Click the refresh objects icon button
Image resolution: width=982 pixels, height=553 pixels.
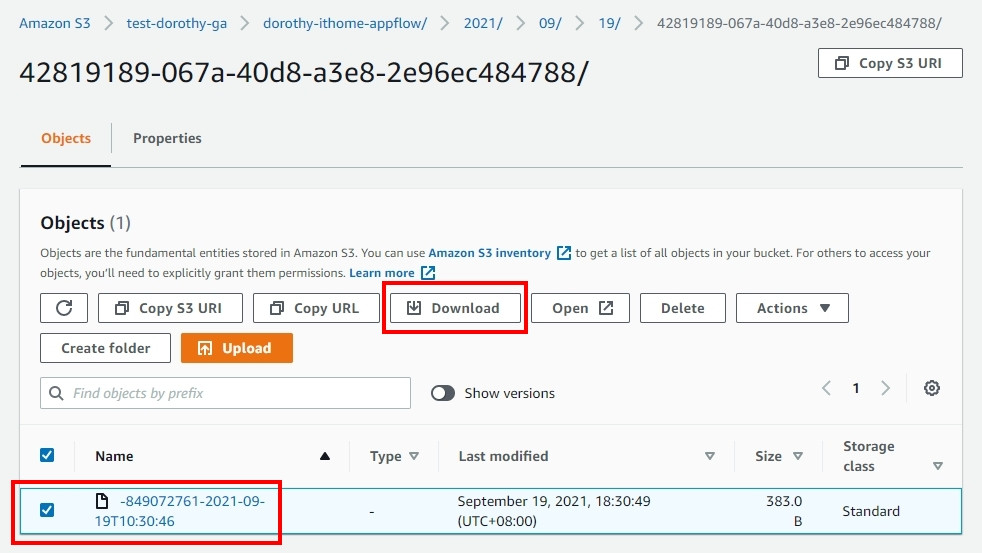(64, 308)
